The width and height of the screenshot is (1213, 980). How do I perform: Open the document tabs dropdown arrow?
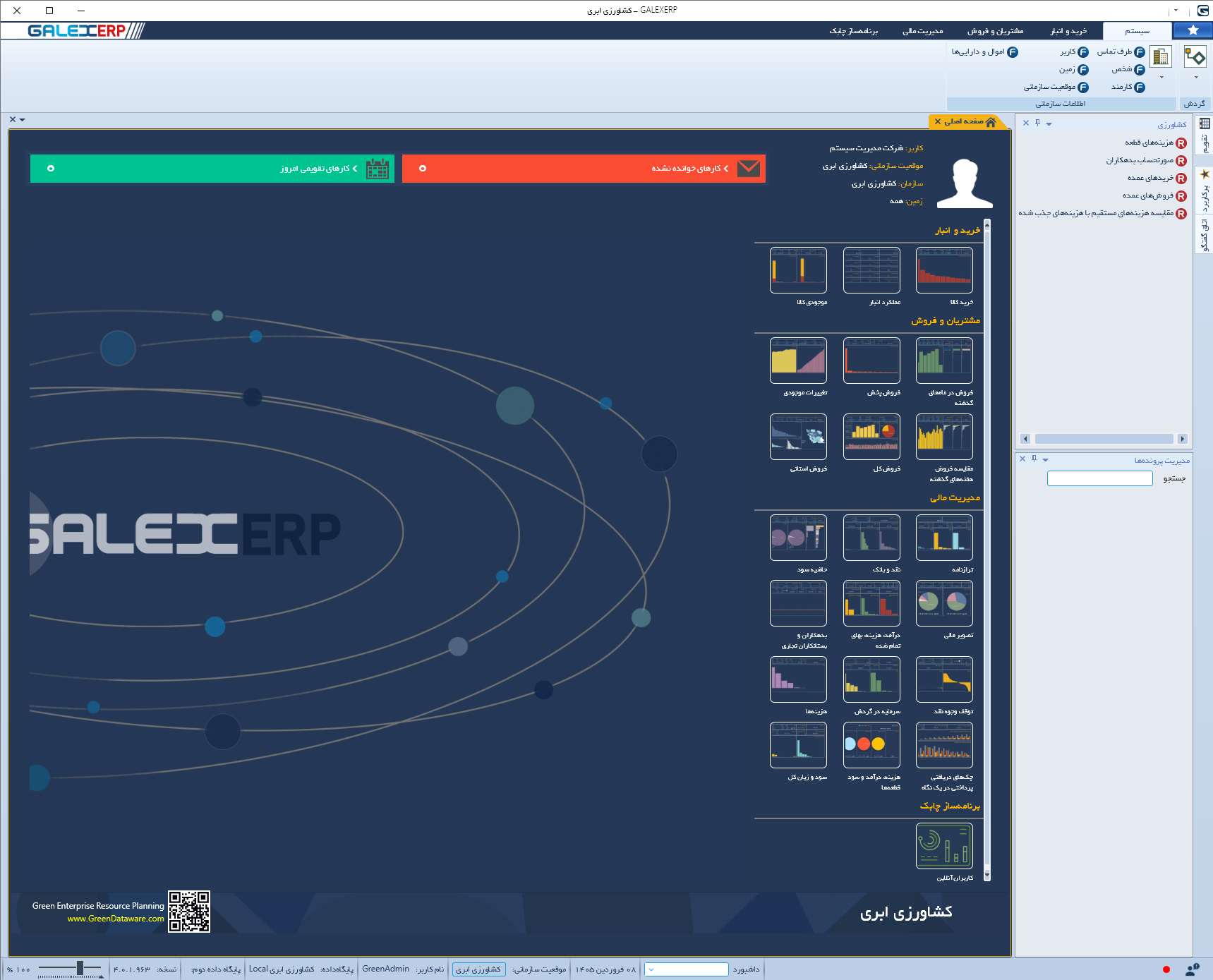tap(23, 120)
